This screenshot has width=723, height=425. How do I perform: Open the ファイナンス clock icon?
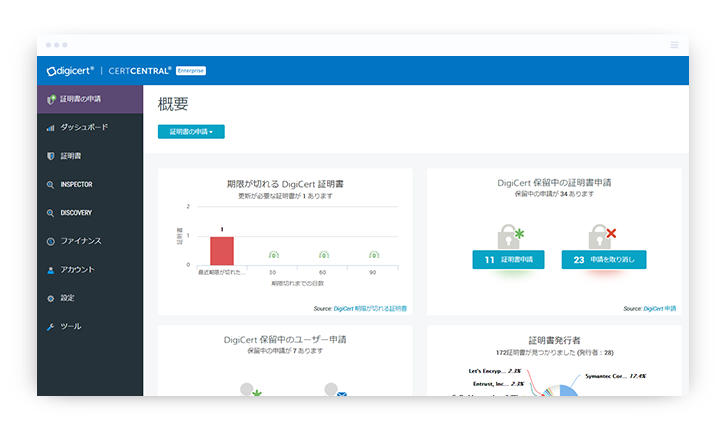pos(51,241)
